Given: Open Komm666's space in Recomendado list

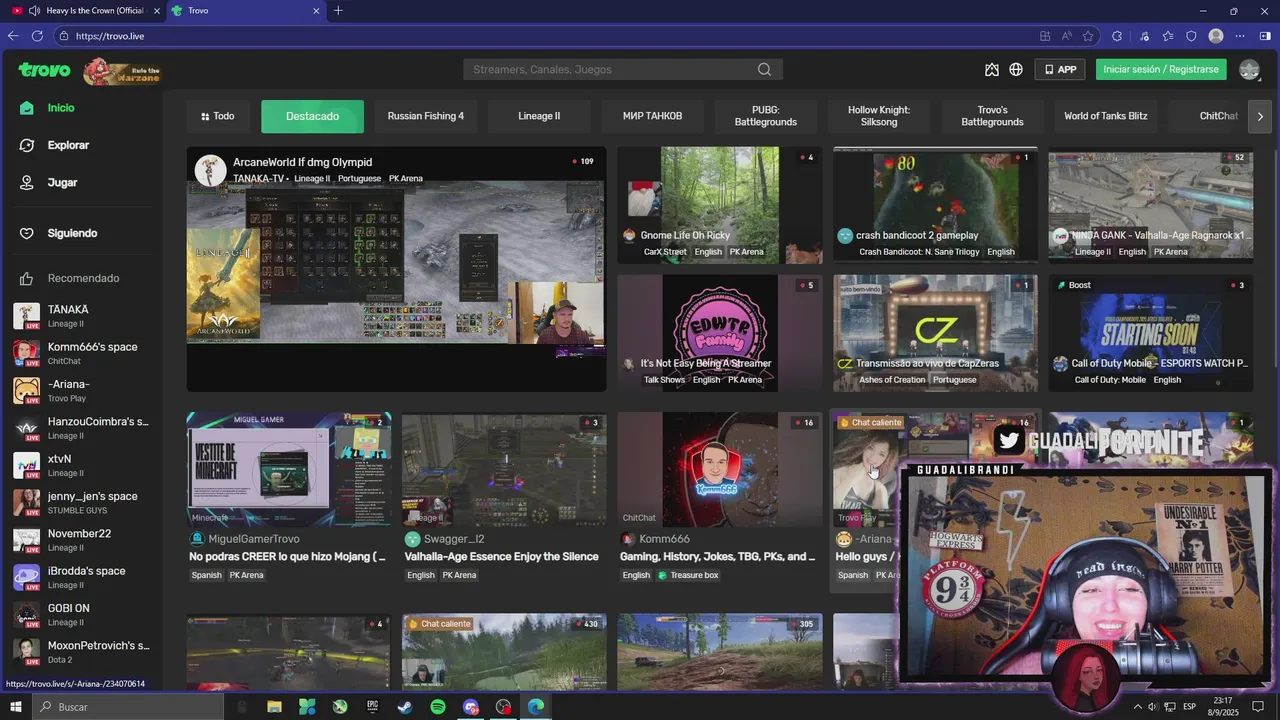Looking at the screenshot, I should tap(82, 353).
